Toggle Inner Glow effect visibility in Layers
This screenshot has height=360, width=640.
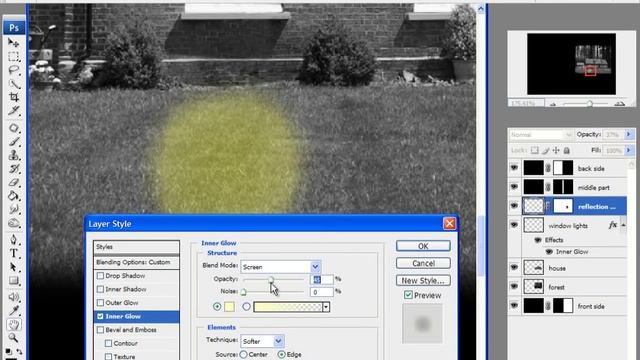tap(549, 252)
